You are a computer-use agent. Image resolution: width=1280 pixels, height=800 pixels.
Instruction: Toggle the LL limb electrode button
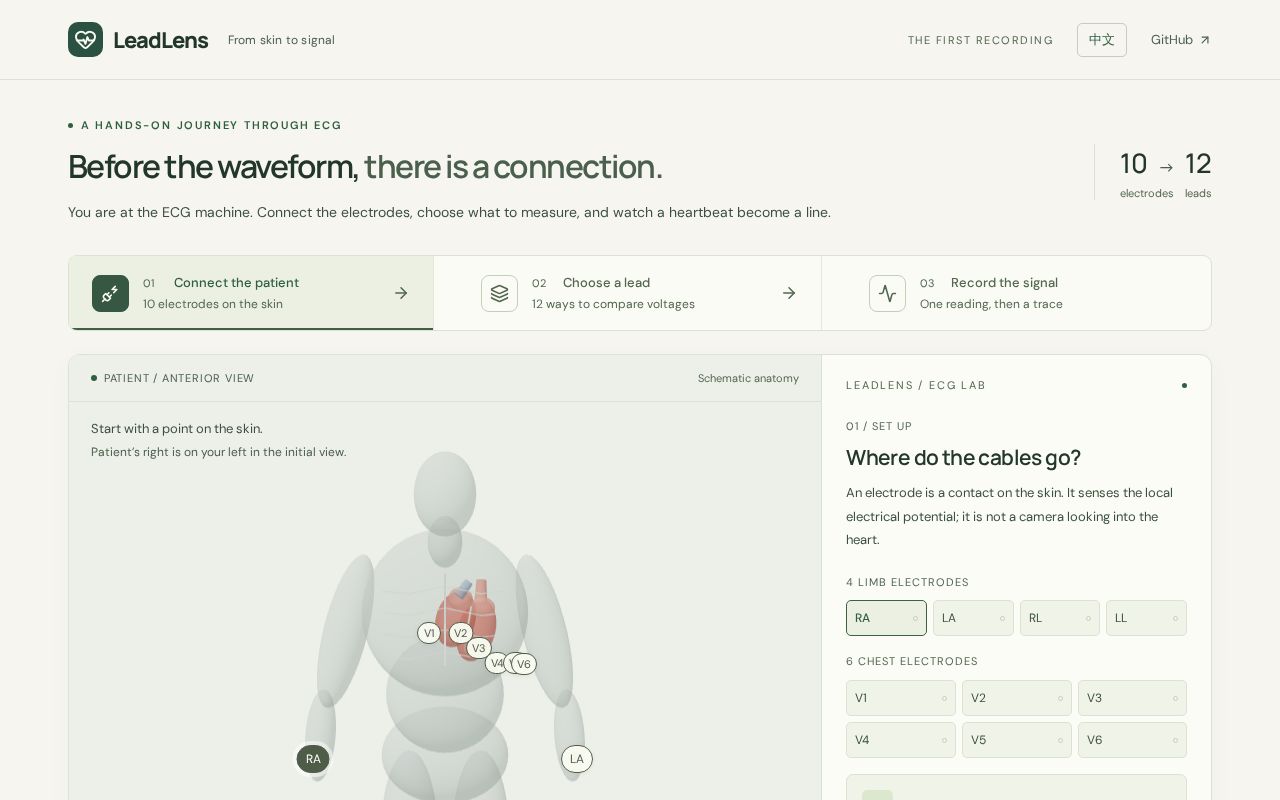1146,618
